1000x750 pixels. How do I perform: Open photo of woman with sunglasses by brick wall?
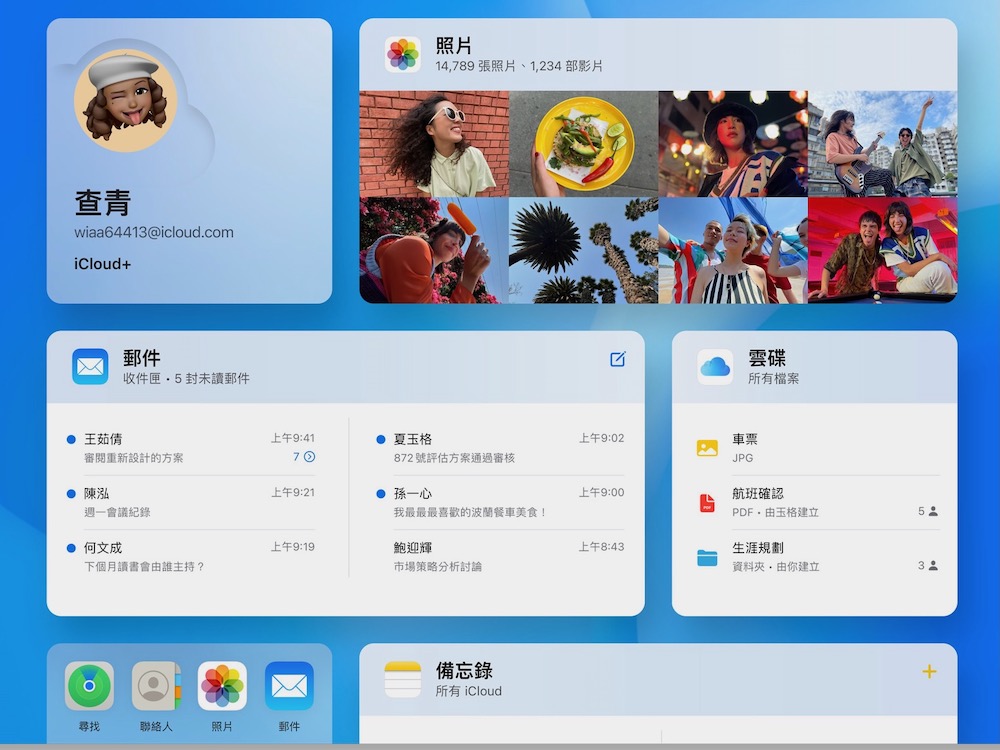(x=434, y=143)
